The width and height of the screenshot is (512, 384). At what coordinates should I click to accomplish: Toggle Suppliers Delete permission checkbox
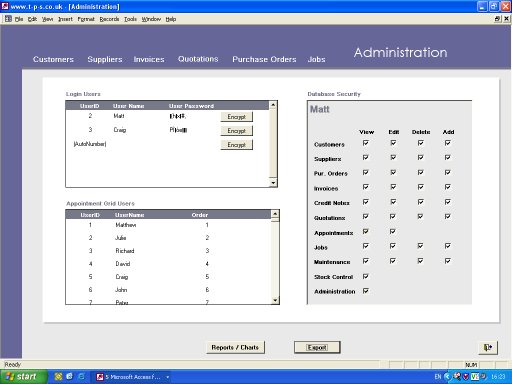tap(421, 157)
